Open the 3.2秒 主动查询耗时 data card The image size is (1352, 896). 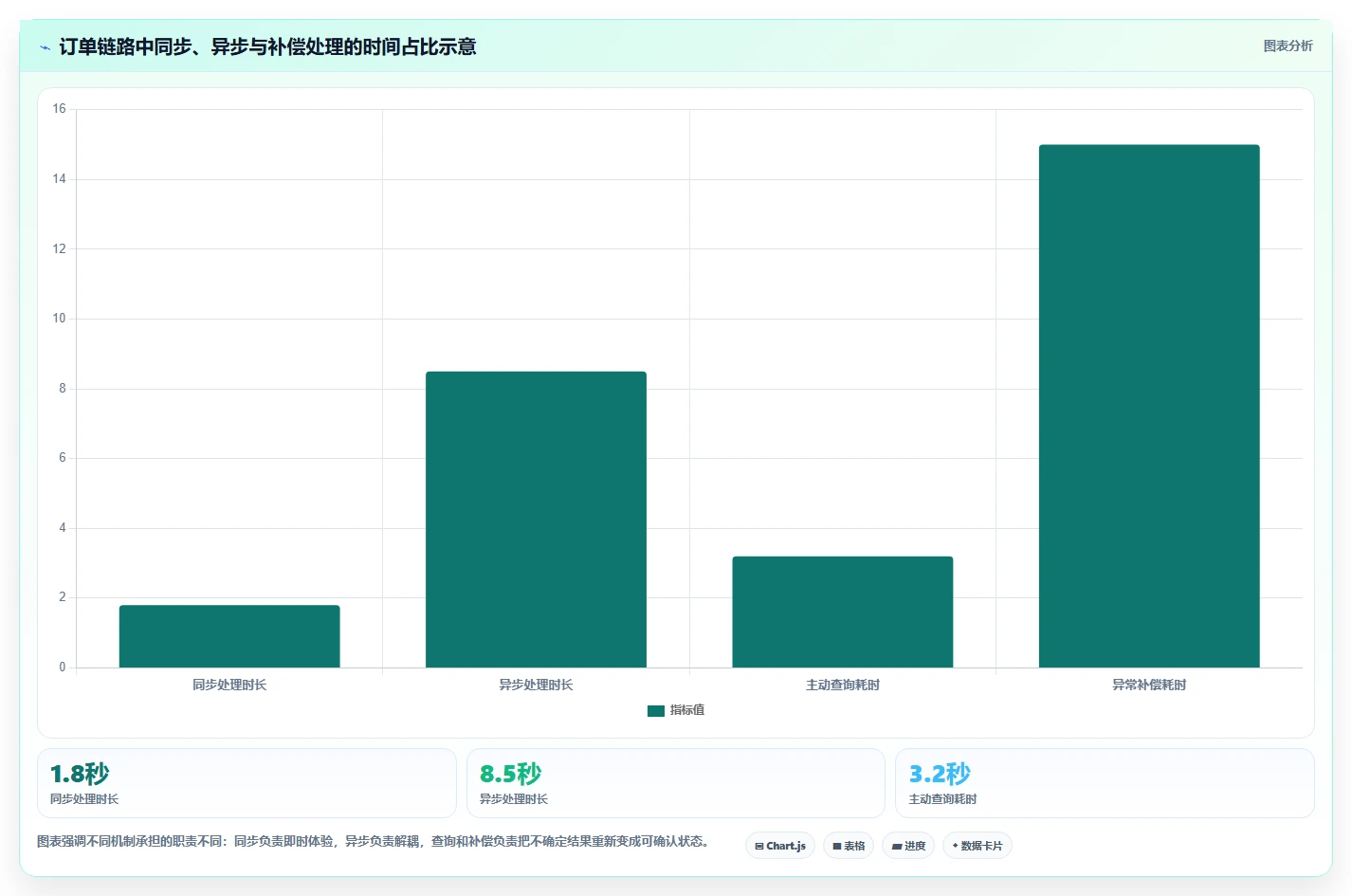click(1105, 783)
